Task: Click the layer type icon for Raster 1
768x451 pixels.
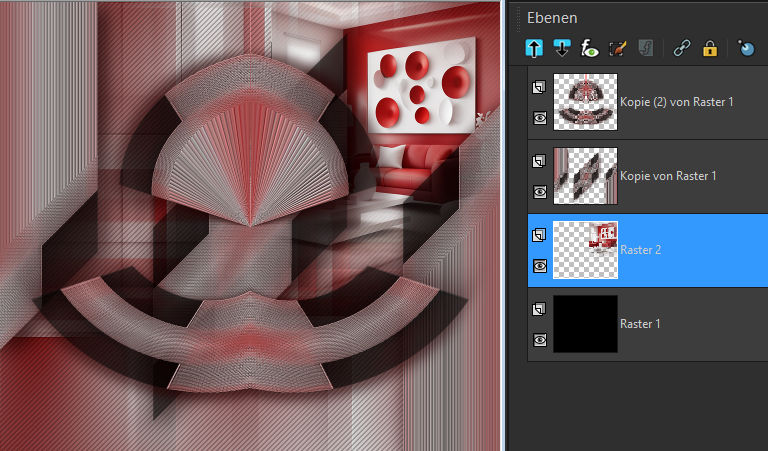Action: (x=539, y=309)
